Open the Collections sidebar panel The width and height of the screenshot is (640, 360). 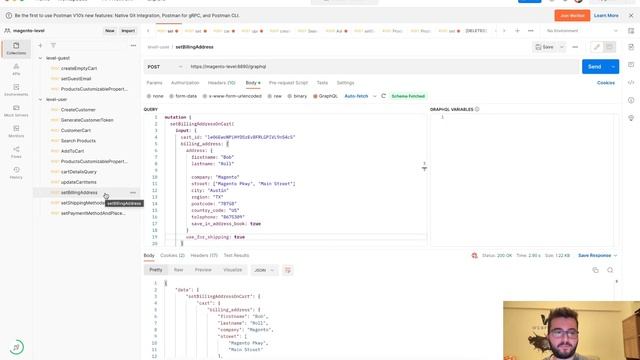coord(16,48)
